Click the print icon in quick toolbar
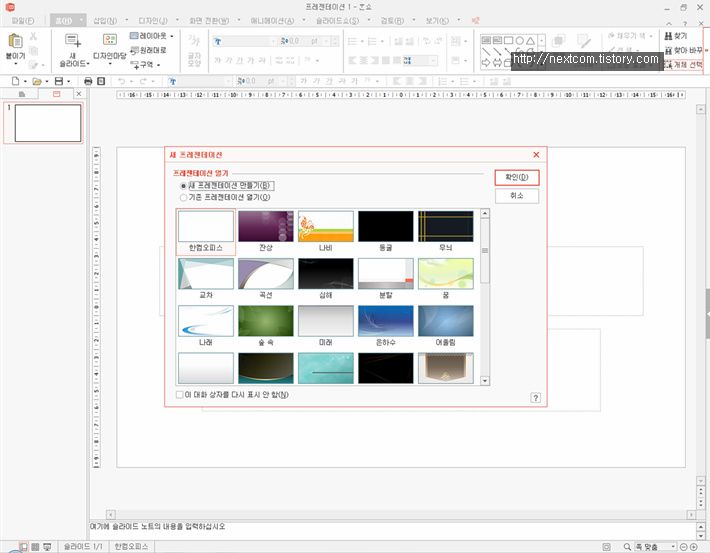The width and height of the screenshot is (710, 553). point(88,81)
